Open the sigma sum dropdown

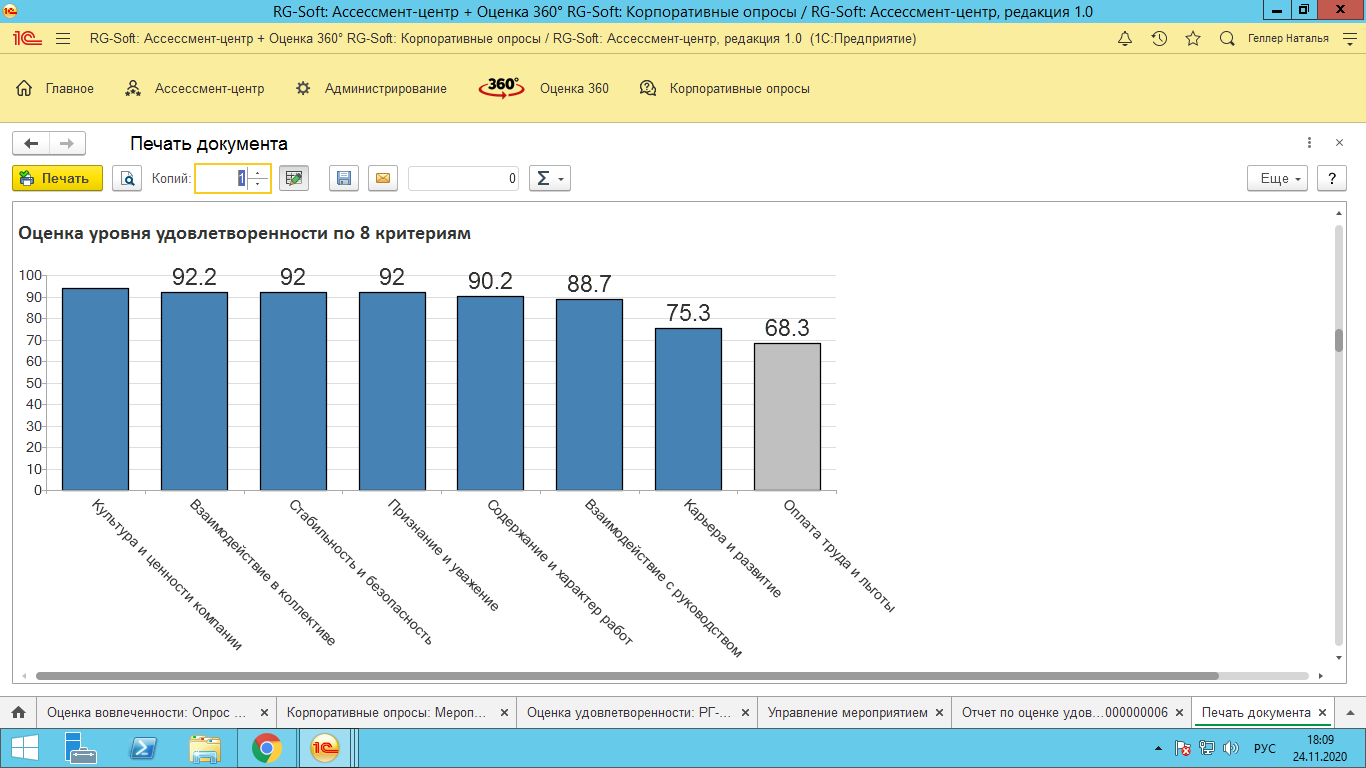click(x=549, y=178)
